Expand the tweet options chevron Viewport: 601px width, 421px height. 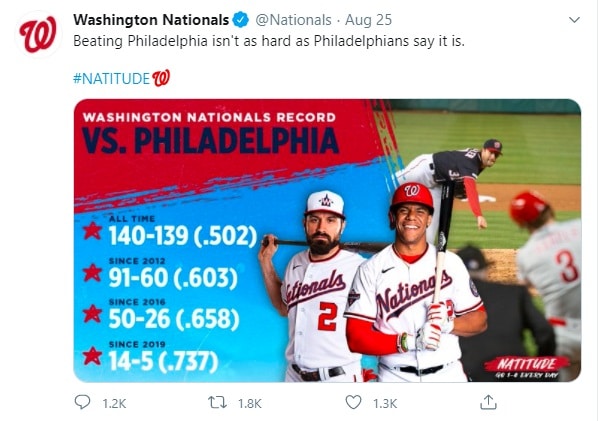[574, 21]
